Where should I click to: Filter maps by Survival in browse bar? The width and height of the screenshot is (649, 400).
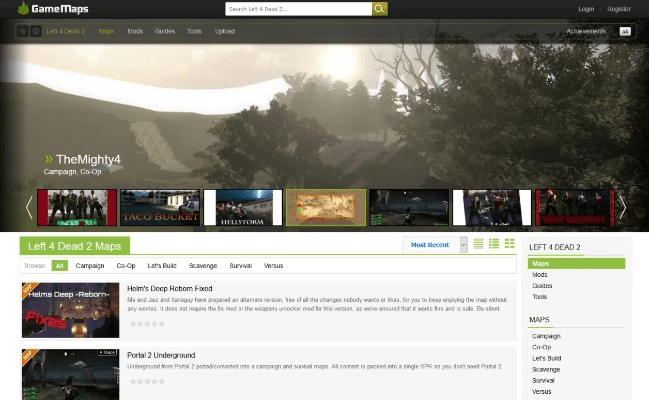point(240,266)
